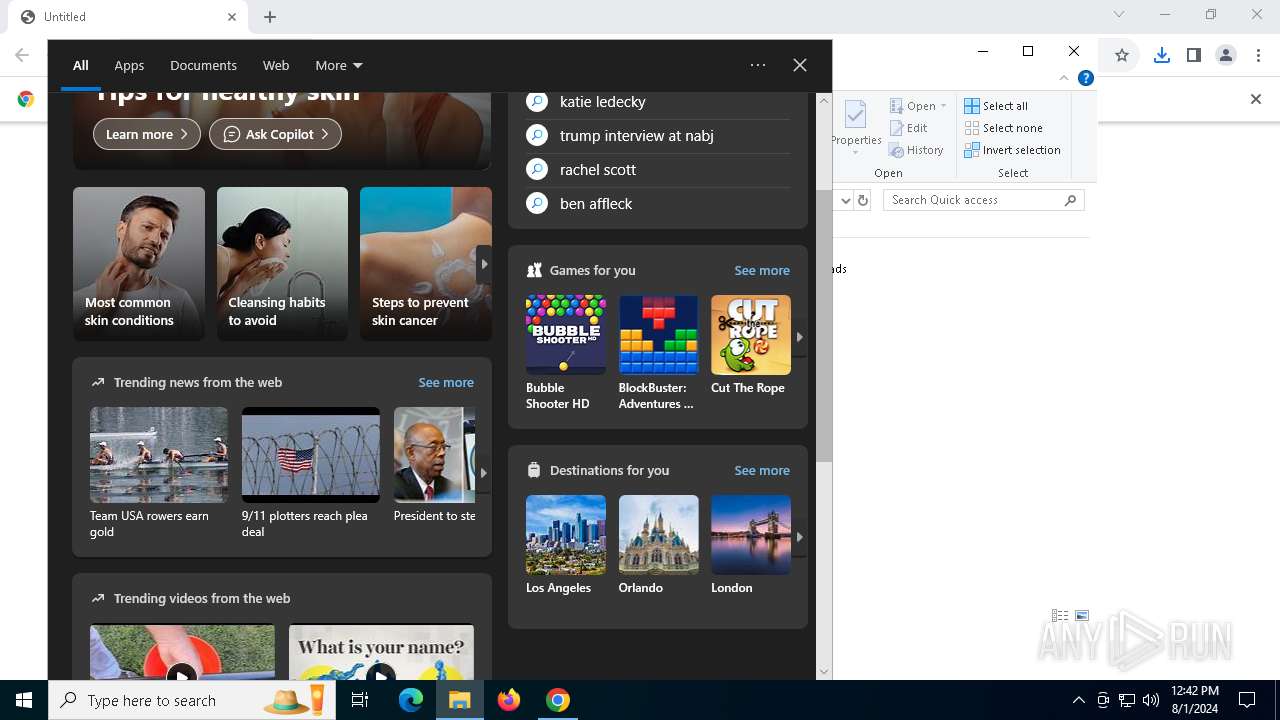Open the Bubble Shooter HD game icon
The image size is (1280, 720).
566,334
